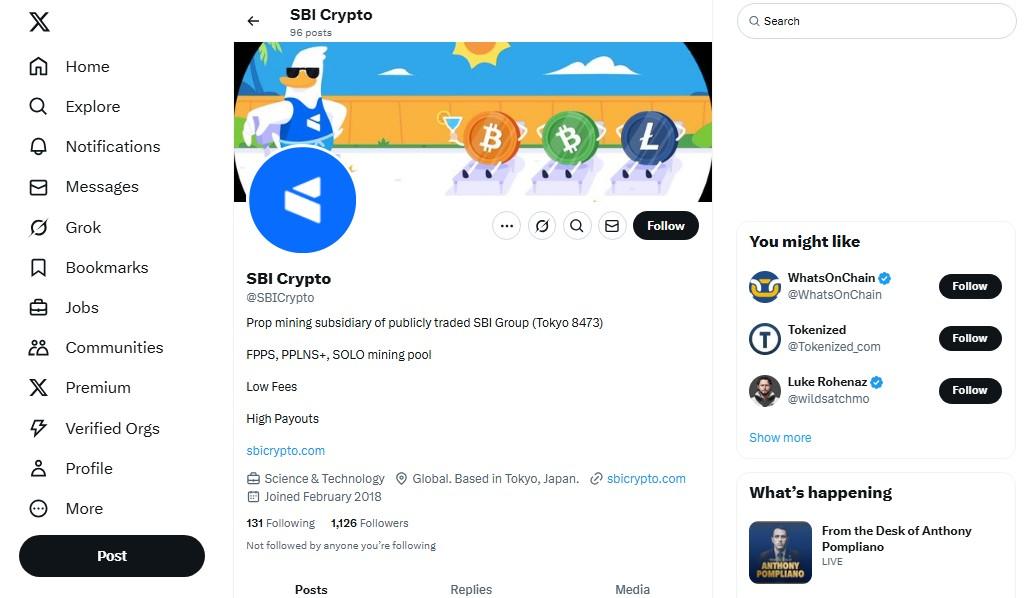Viewport: 1031px width, 598px height.
Task: Open the three-dot more options button
Action: (x=506, y=226)
